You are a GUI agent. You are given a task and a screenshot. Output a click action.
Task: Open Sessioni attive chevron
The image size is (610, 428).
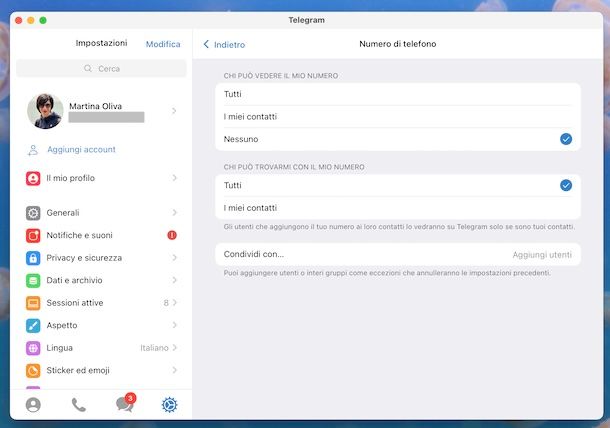coord(174,303)
